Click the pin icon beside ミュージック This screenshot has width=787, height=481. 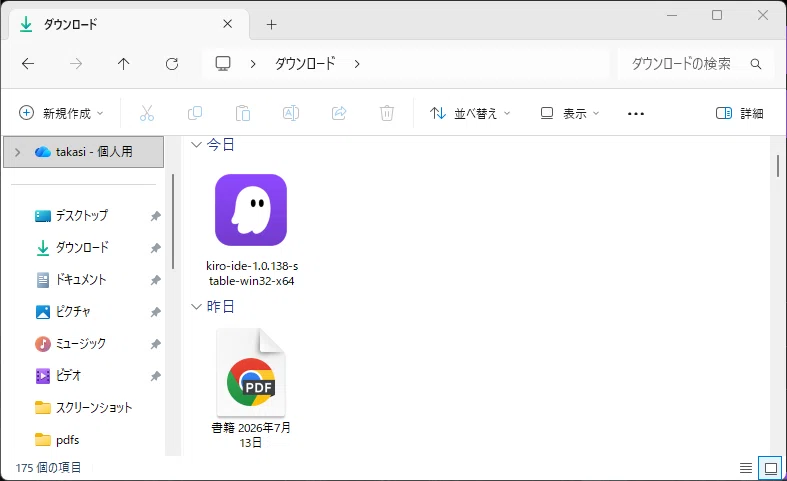155,344
